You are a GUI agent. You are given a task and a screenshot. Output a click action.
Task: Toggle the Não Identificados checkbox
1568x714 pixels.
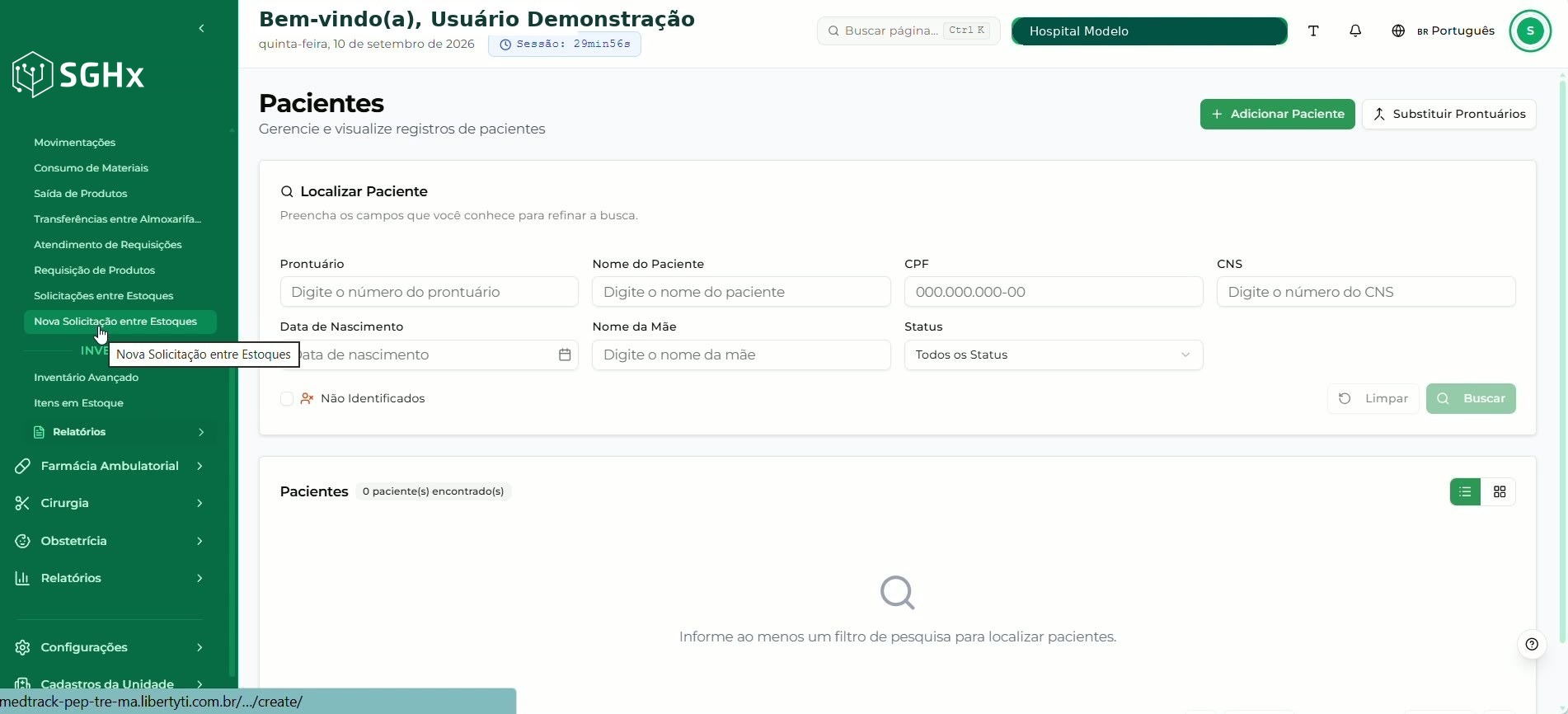tap(287, 398)
